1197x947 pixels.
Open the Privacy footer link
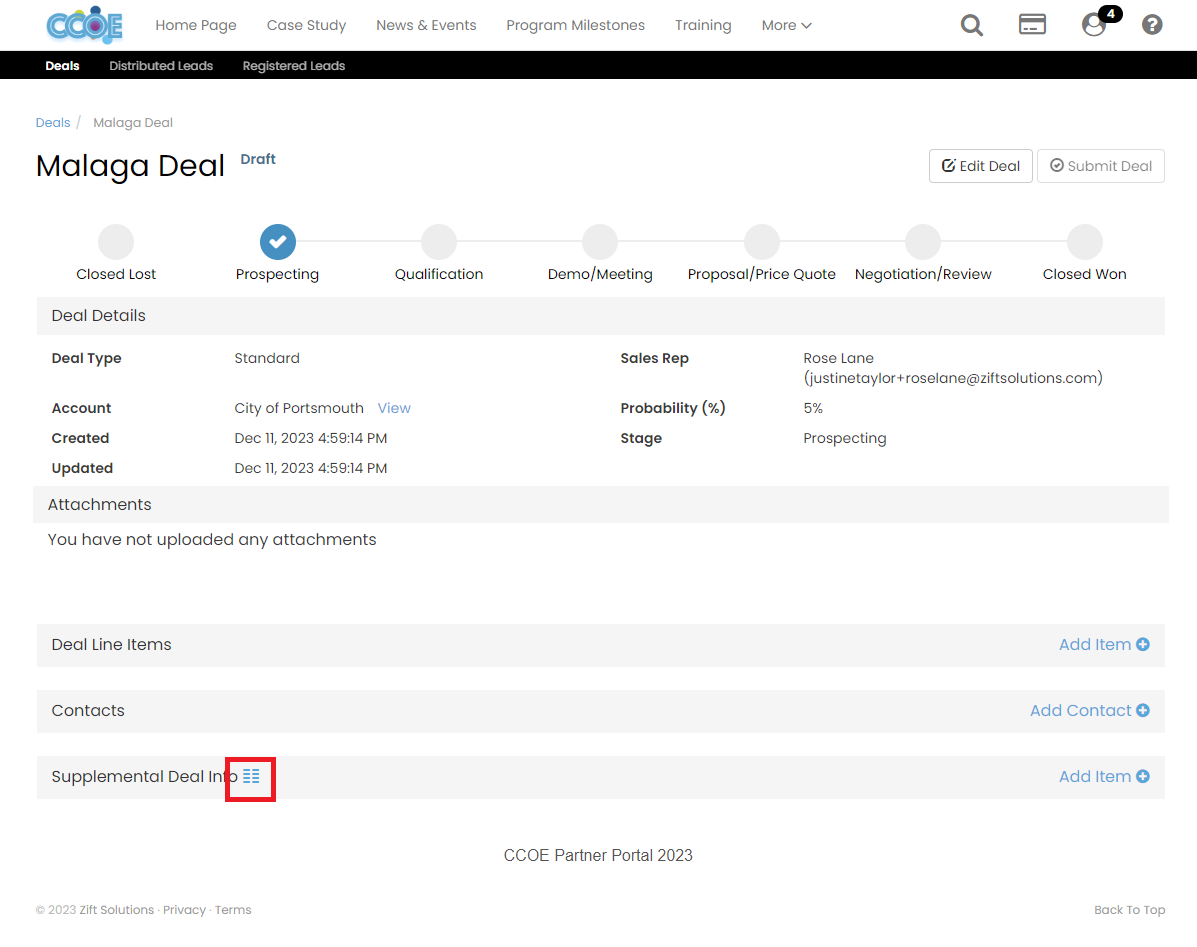184,910
